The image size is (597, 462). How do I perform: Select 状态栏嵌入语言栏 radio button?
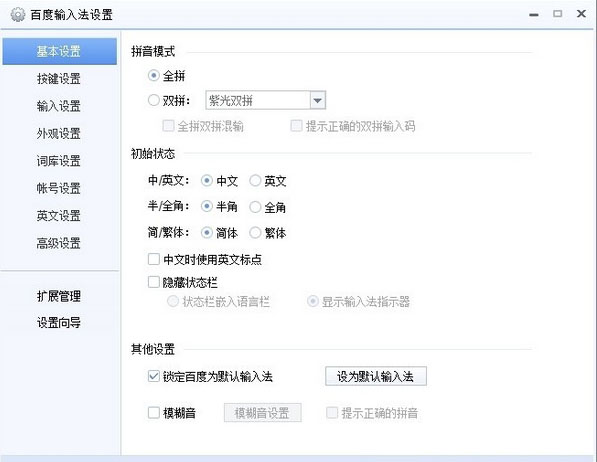pyautogui.click(x=173, y=302)
